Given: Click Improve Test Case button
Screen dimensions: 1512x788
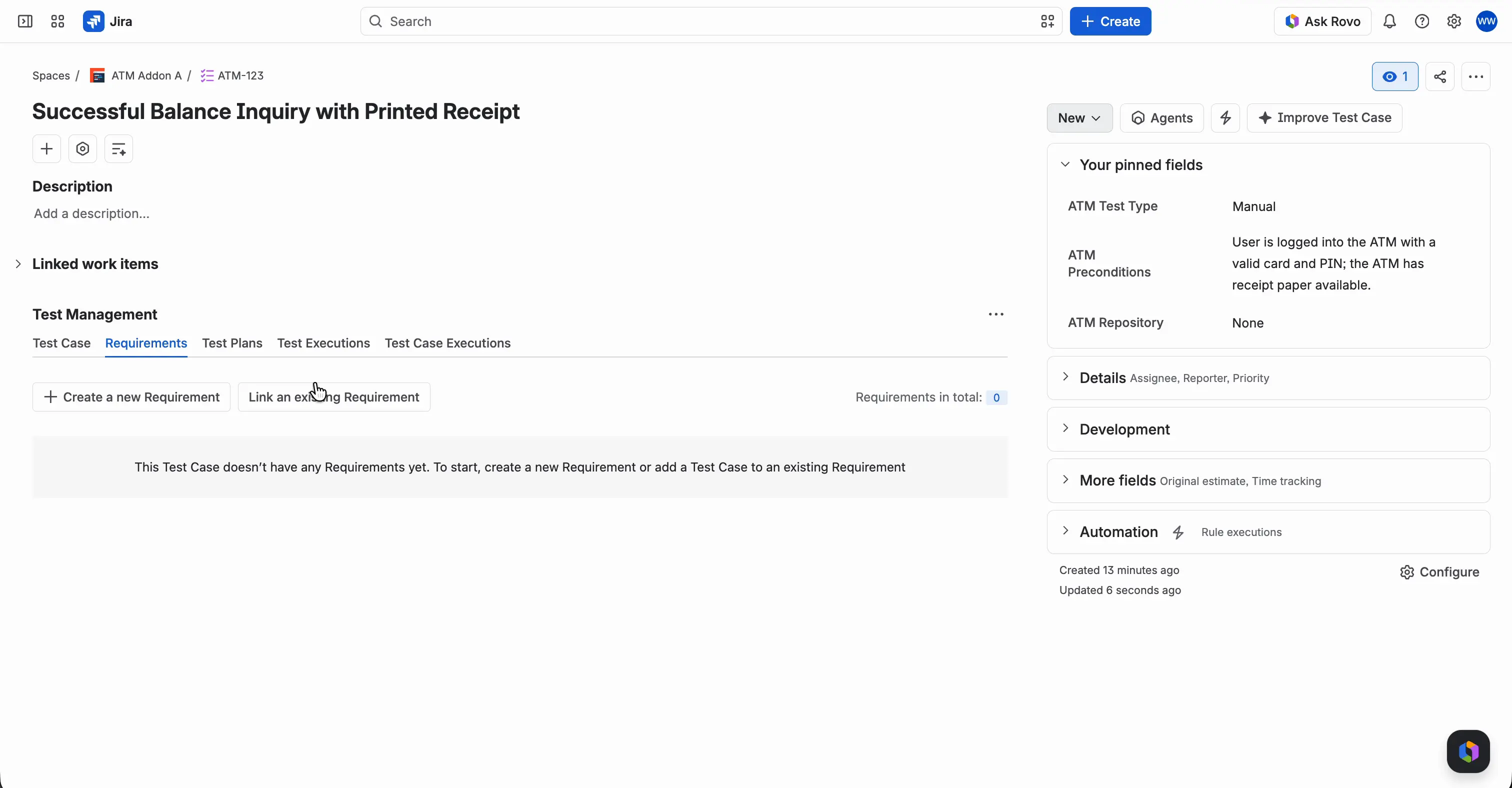Looking at the screenshot, I should click(1325, 118).
